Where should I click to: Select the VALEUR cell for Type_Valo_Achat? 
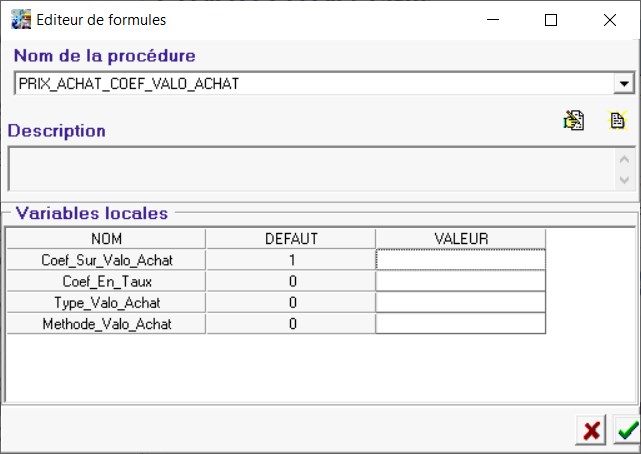(x=460, y=302)
